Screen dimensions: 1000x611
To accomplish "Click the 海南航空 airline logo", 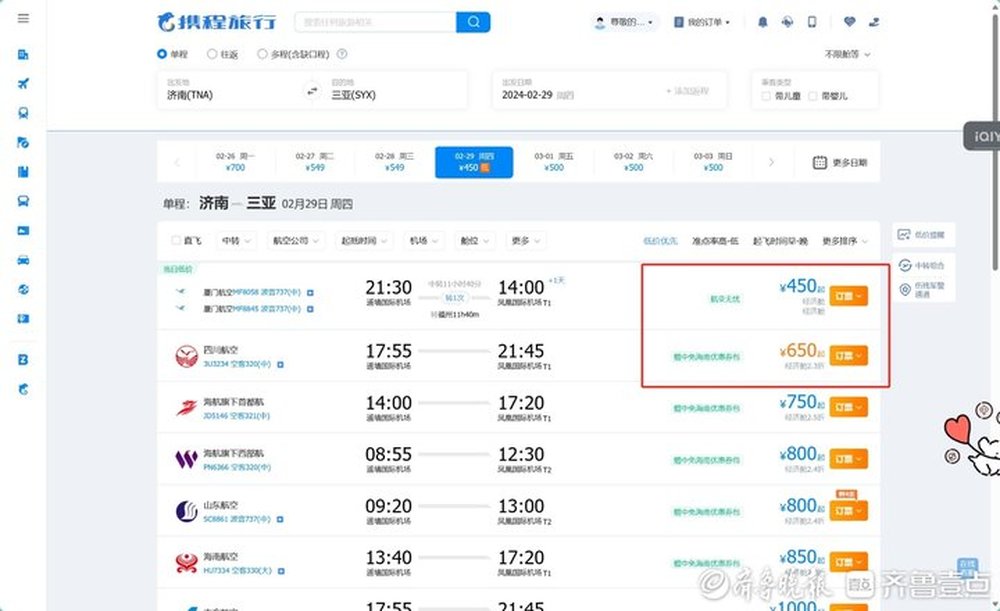I will click(x=186, y=563).
